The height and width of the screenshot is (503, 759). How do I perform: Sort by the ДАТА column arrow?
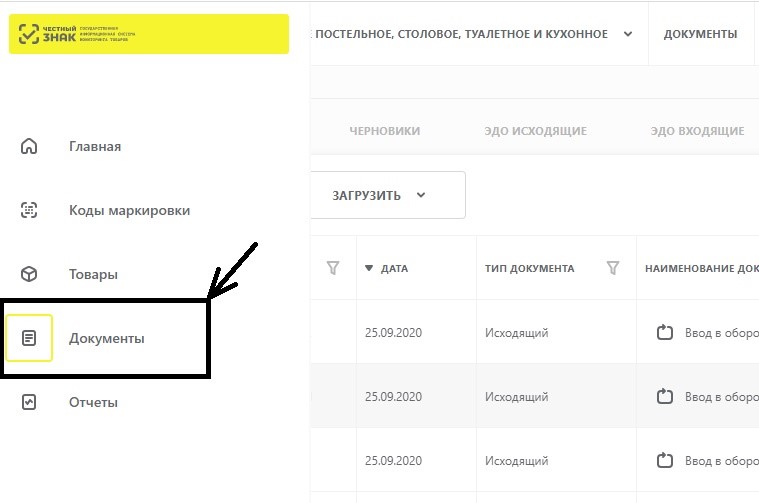(369, 268)
